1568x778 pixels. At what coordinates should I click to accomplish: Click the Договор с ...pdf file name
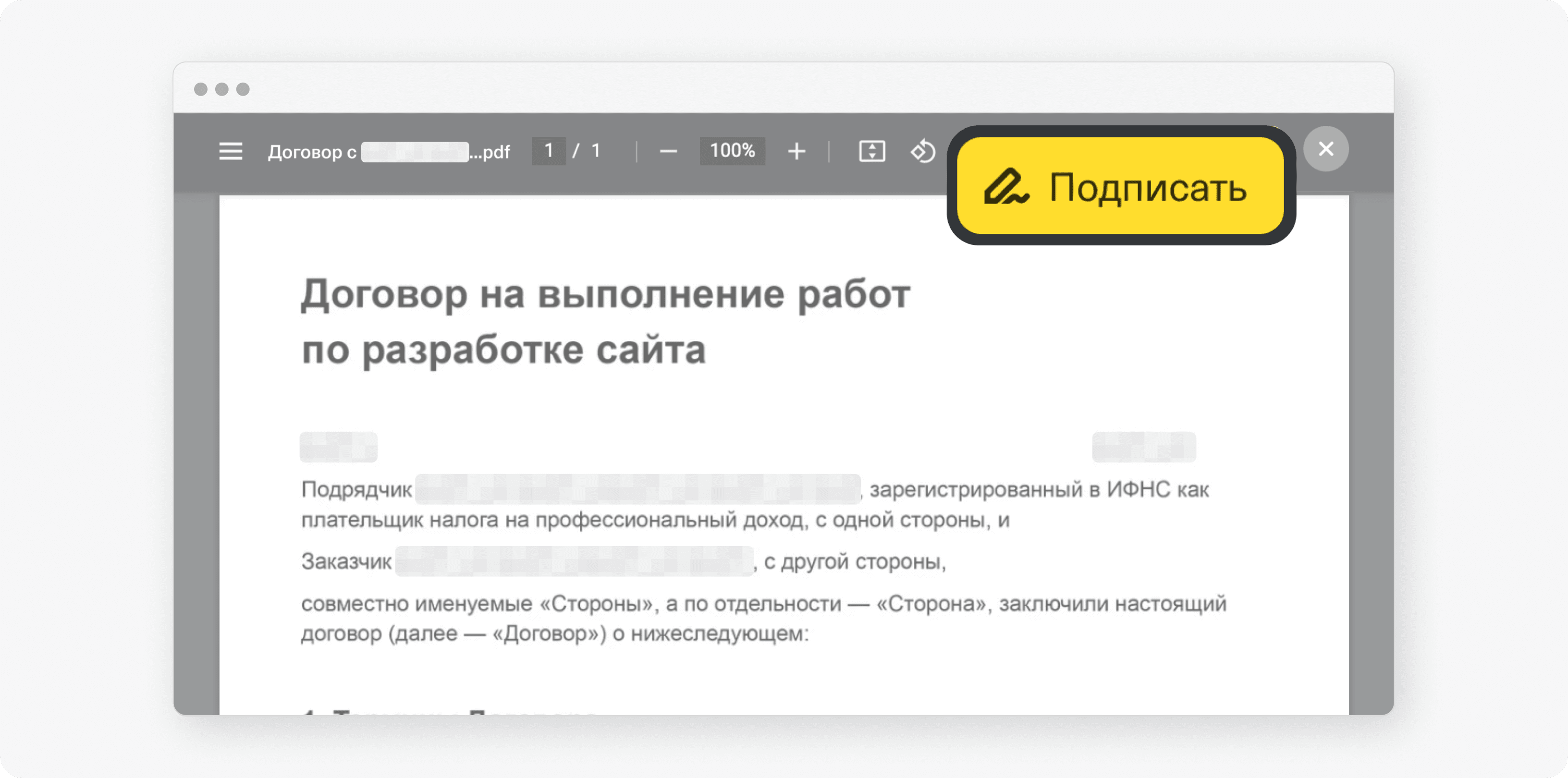point(388,151)
